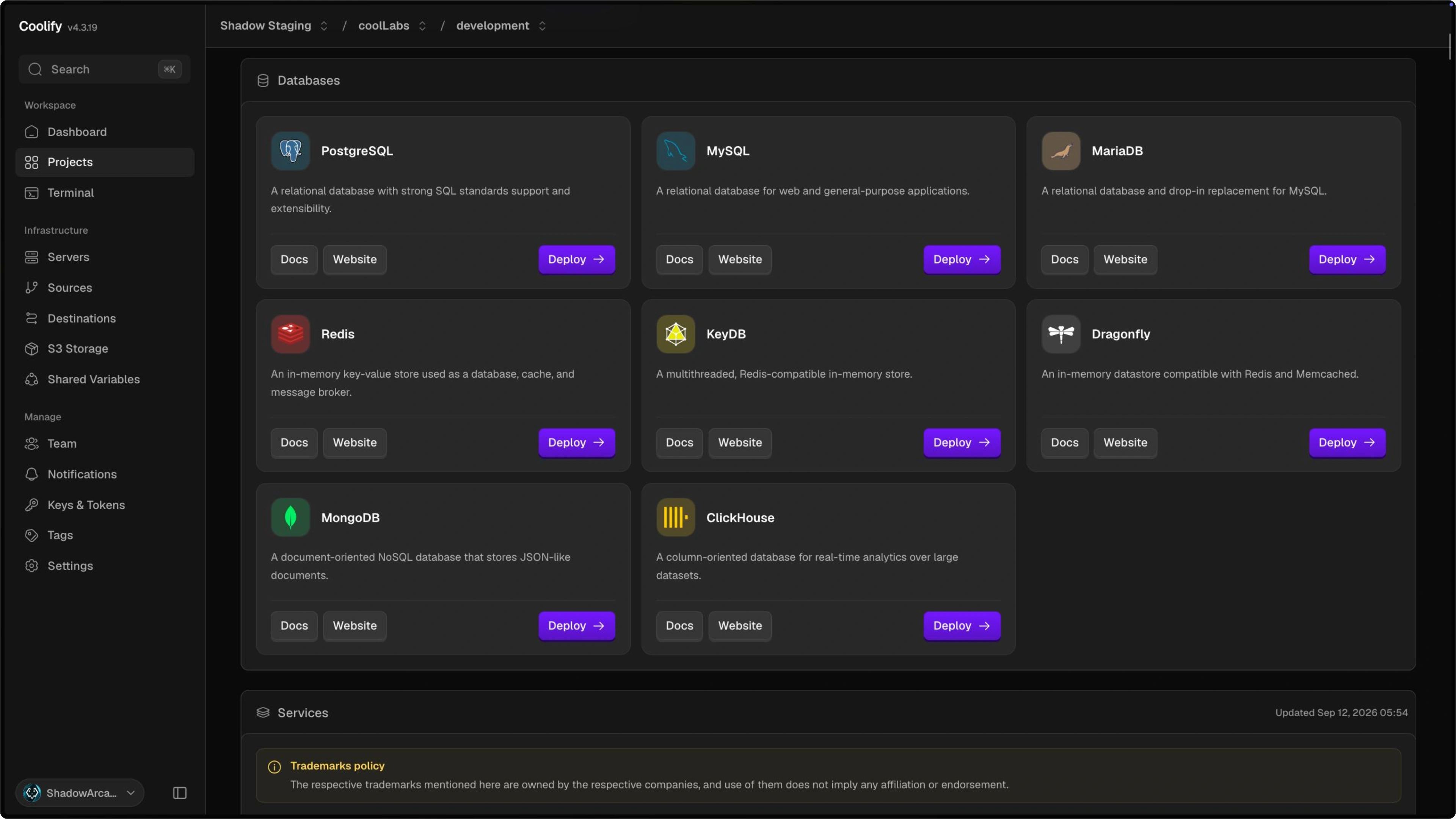Click the Services section heading
1456x819 pixels.
303,713
